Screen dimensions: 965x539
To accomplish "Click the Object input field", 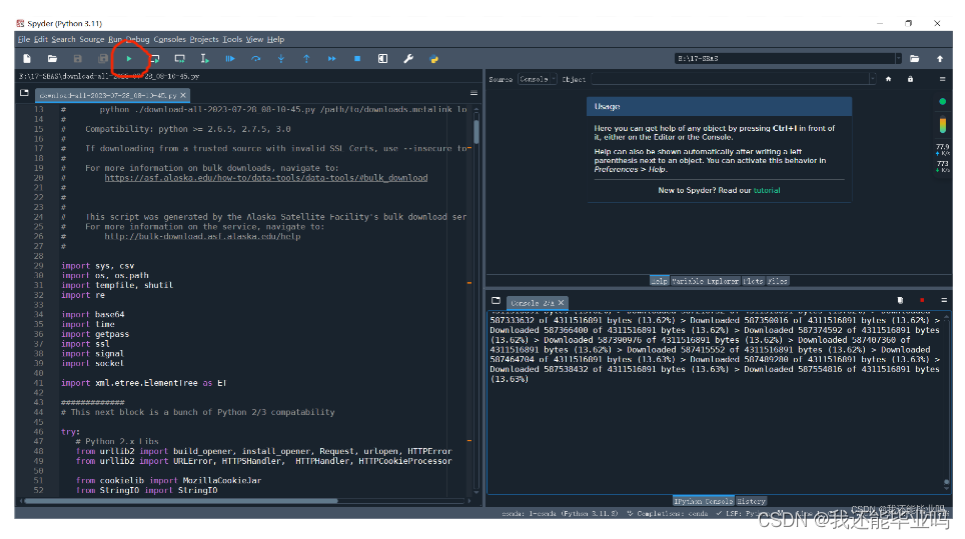I will click(x=730, y=79).
